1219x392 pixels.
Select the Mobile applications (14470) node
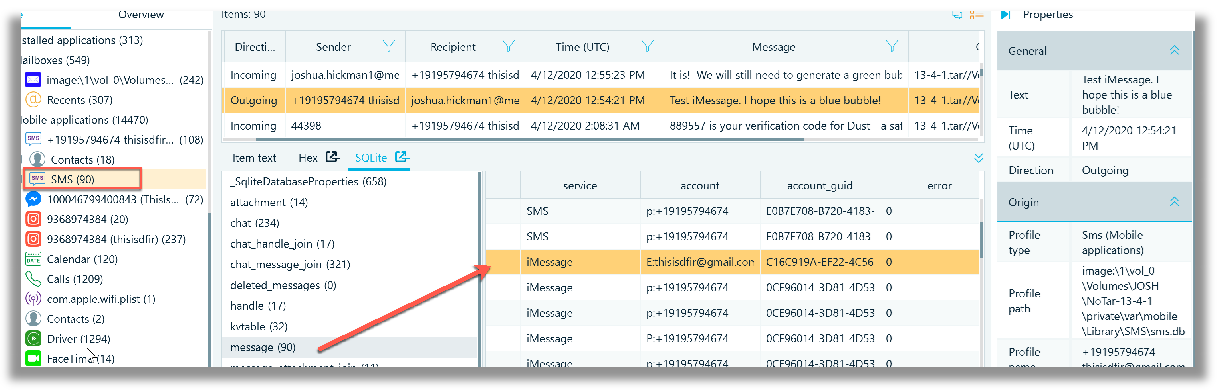[x=84, y=120]
